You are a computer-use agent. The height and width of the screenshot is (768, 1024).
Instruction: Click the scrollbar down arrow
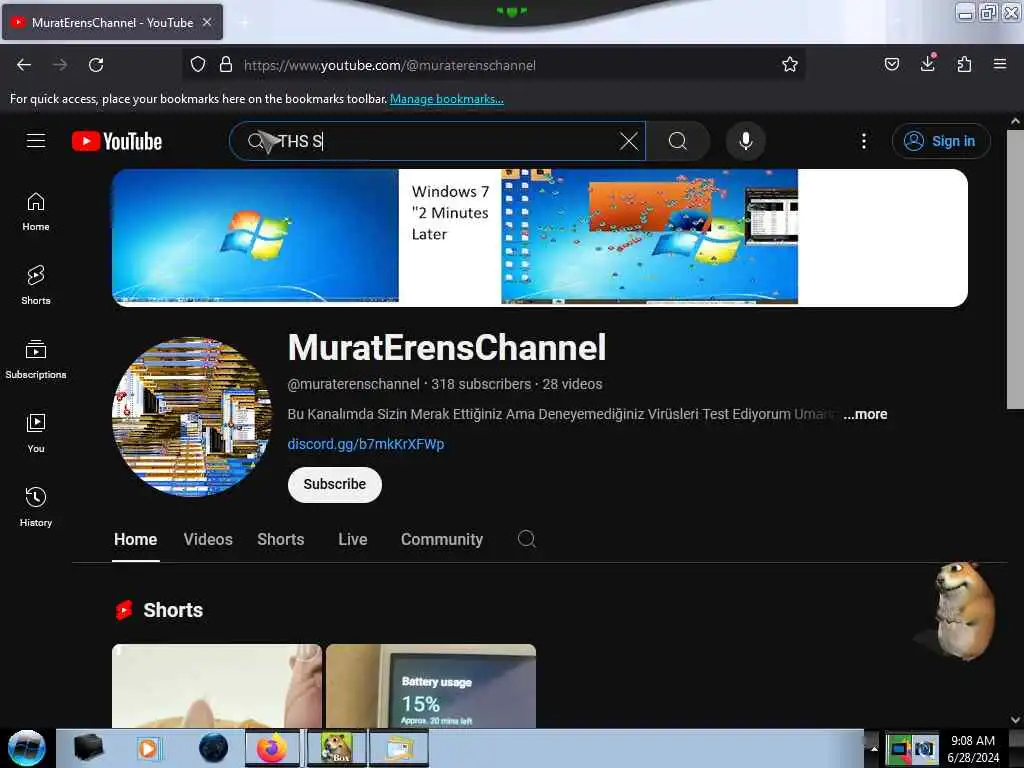point(1014,720)
